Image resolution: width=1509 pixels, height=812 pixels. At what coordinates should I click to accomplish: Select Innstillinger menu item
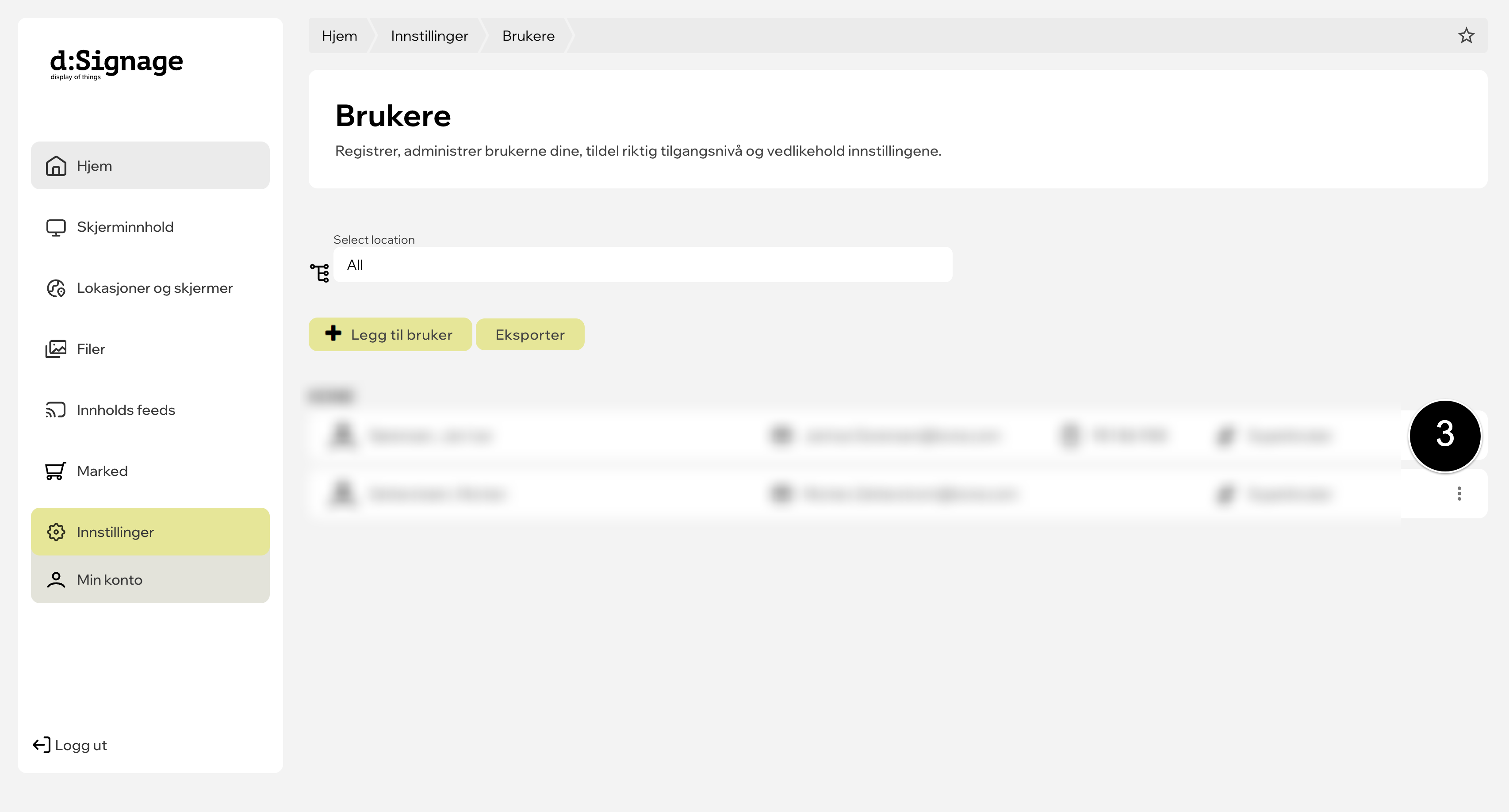pyautogui.click(x=150, y=532)
